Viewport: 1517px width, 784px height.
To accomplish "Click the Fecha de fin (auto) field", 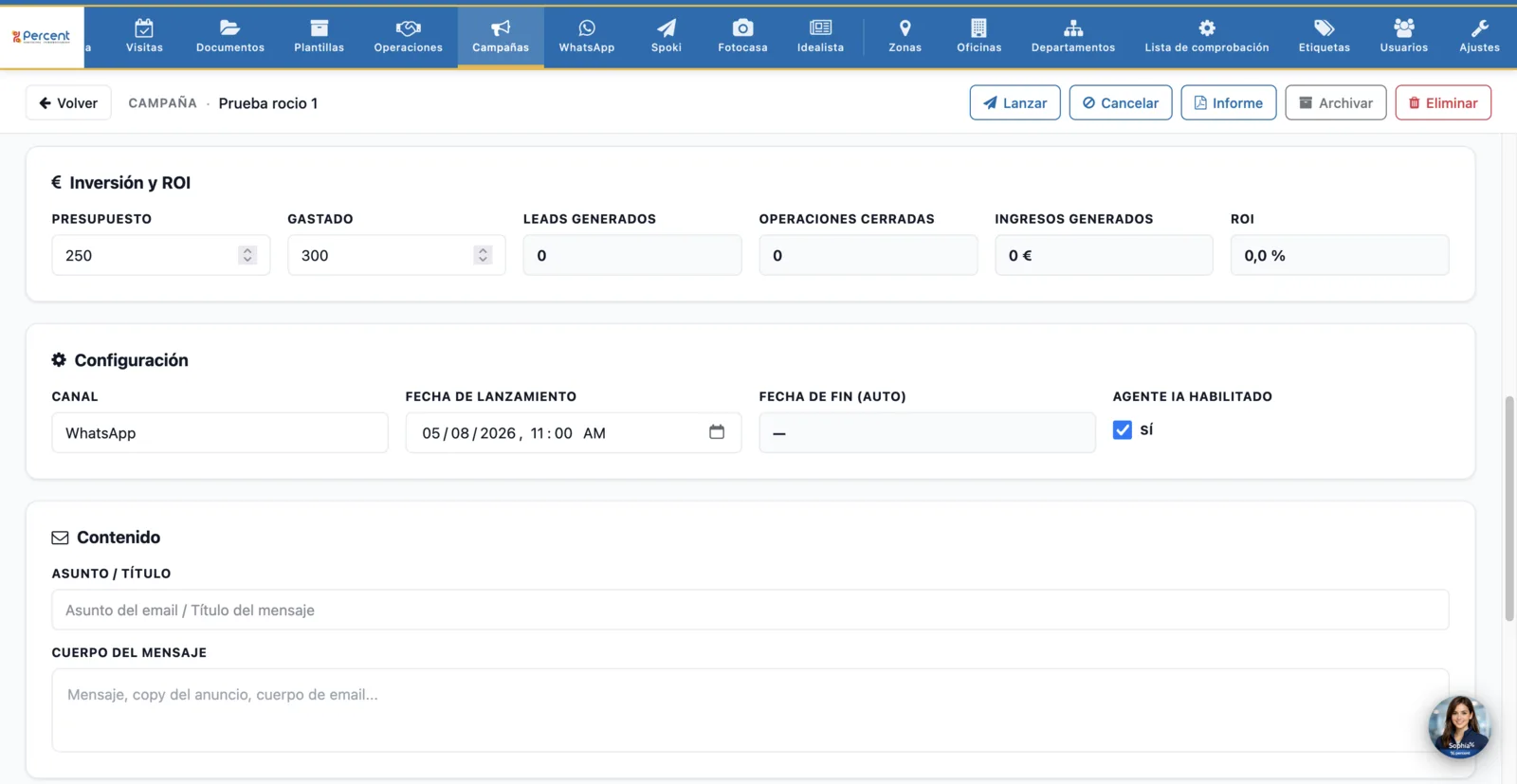I will point(927,432).
